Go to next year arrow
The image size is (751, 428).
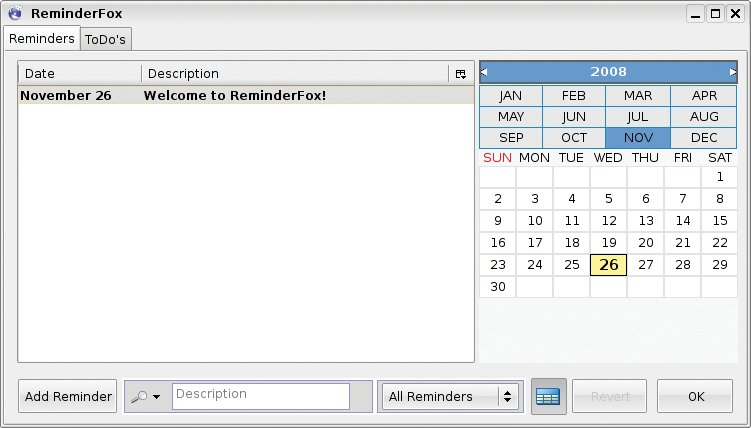(733, 72)
